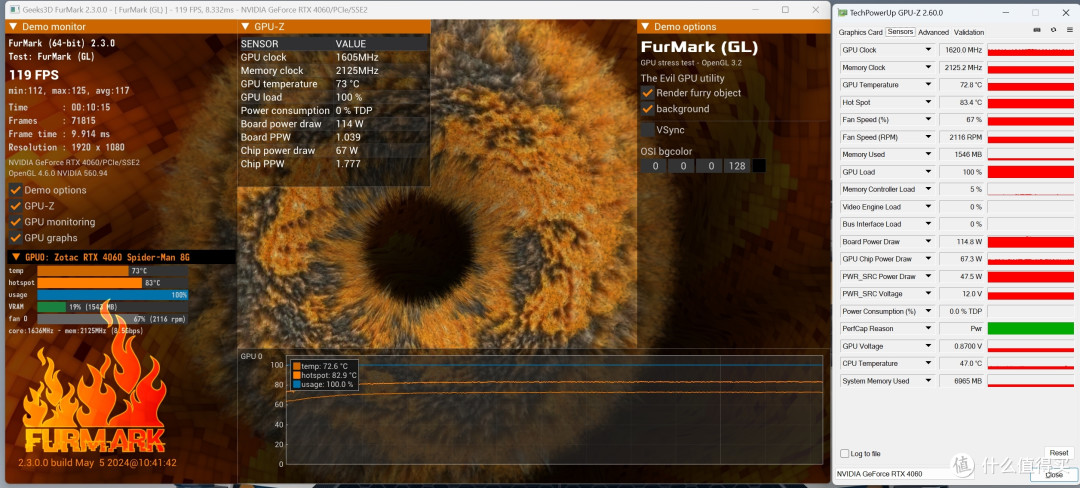Open GPU Clock sensor dropdown
This screenshot has width=1080, height=488.
pyautogui.click(x=928, y=50)
